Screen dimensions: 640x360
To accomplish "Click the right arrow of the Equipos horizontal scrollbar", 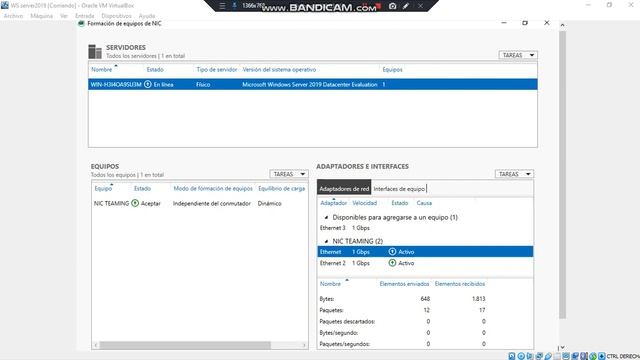I will [304, 345].
